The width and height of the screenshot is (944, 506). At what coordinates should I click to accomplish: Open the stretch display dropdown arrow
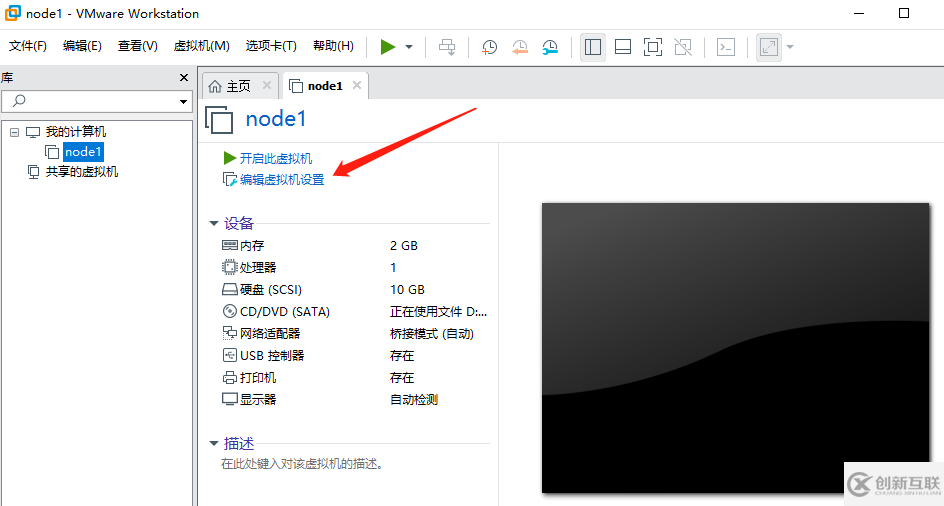(x=790, y=47)
